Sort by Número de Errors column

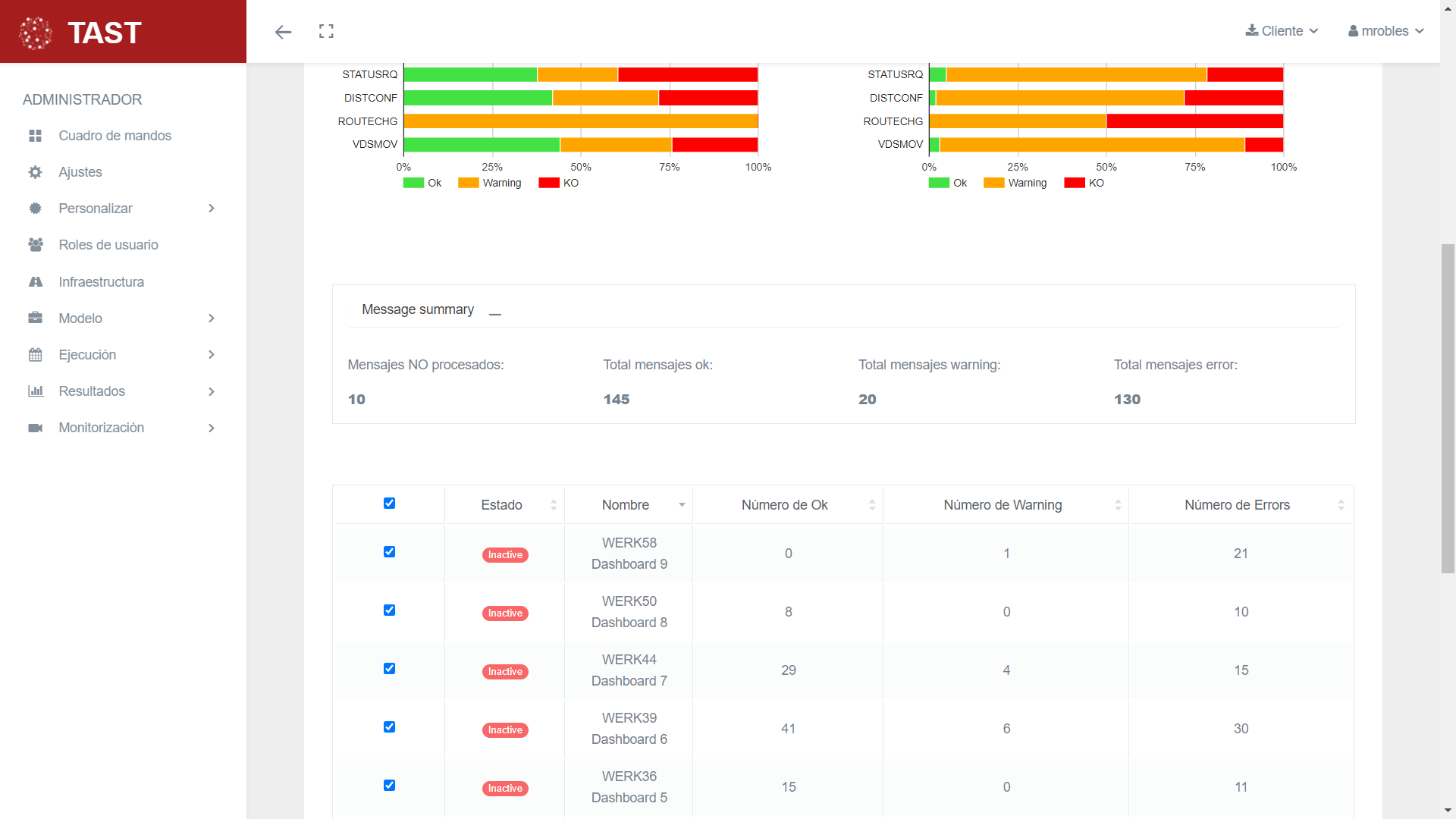(x=1237, y=505)
